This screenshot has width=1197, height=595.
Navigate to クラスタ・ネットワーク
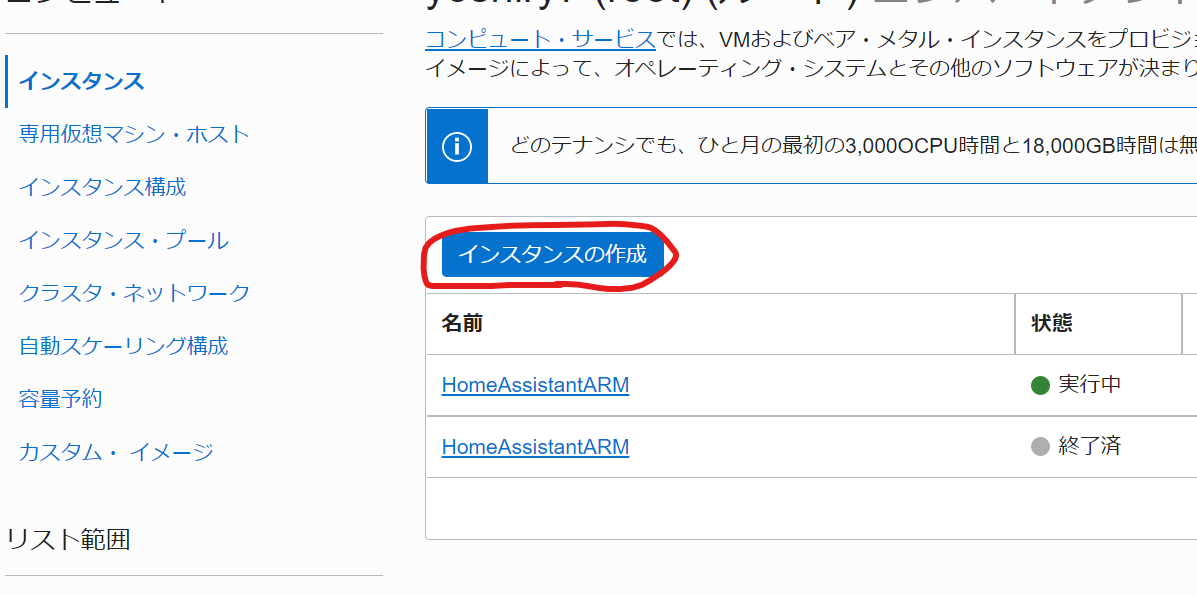tap(134, 293)
